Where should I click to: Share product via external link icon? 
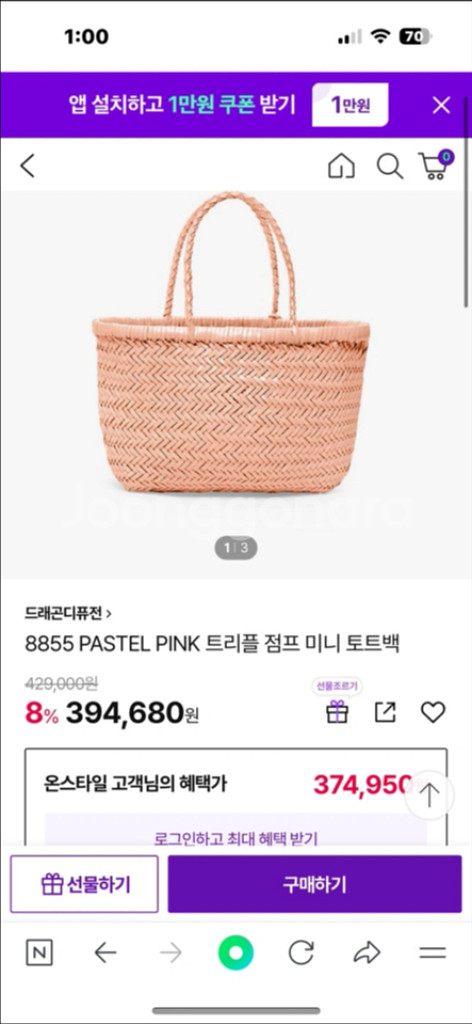(385, 712)
